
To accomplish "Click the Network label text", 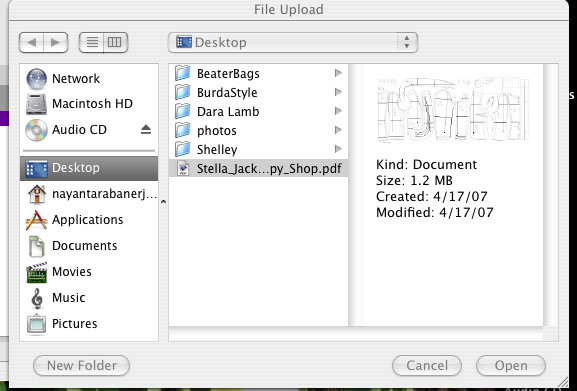I will 76,79.
